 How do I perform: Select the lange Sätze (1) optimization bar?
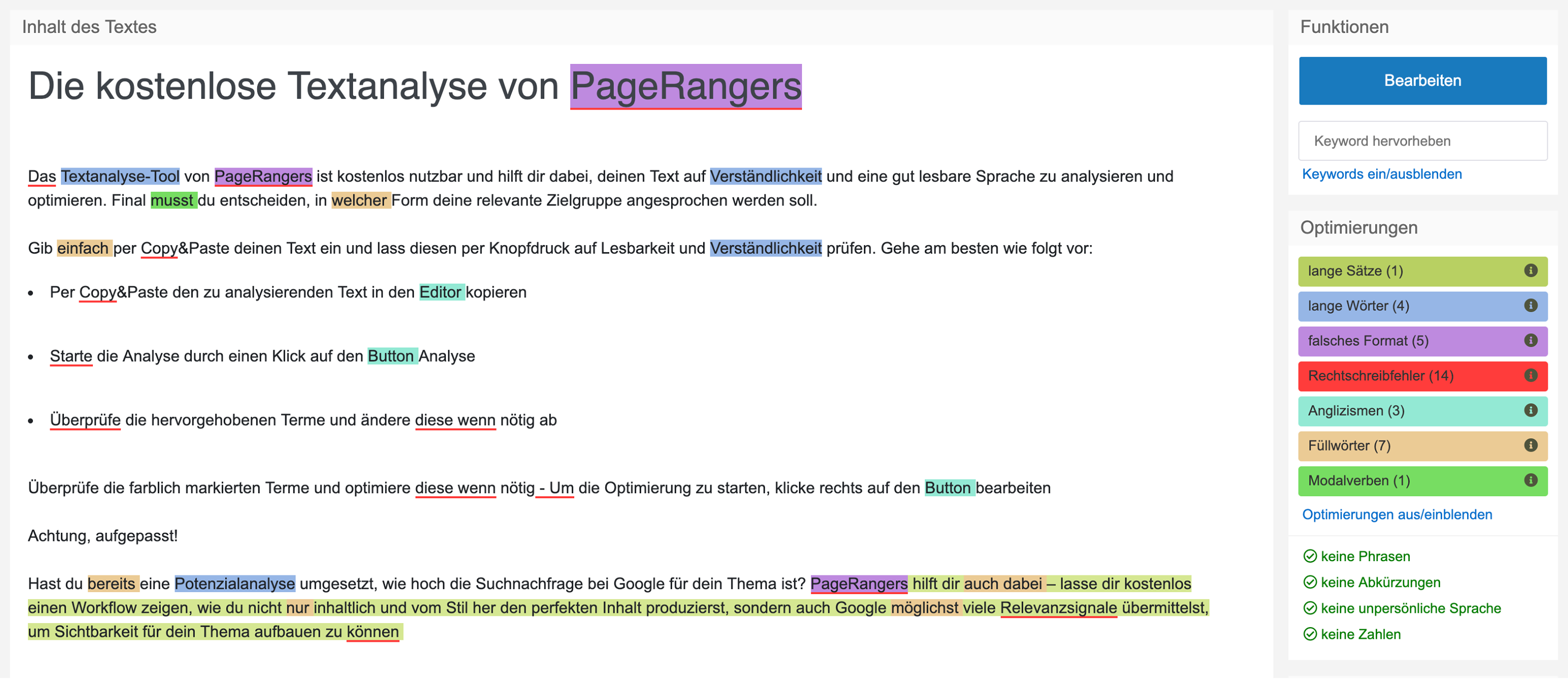point(1422,271)
